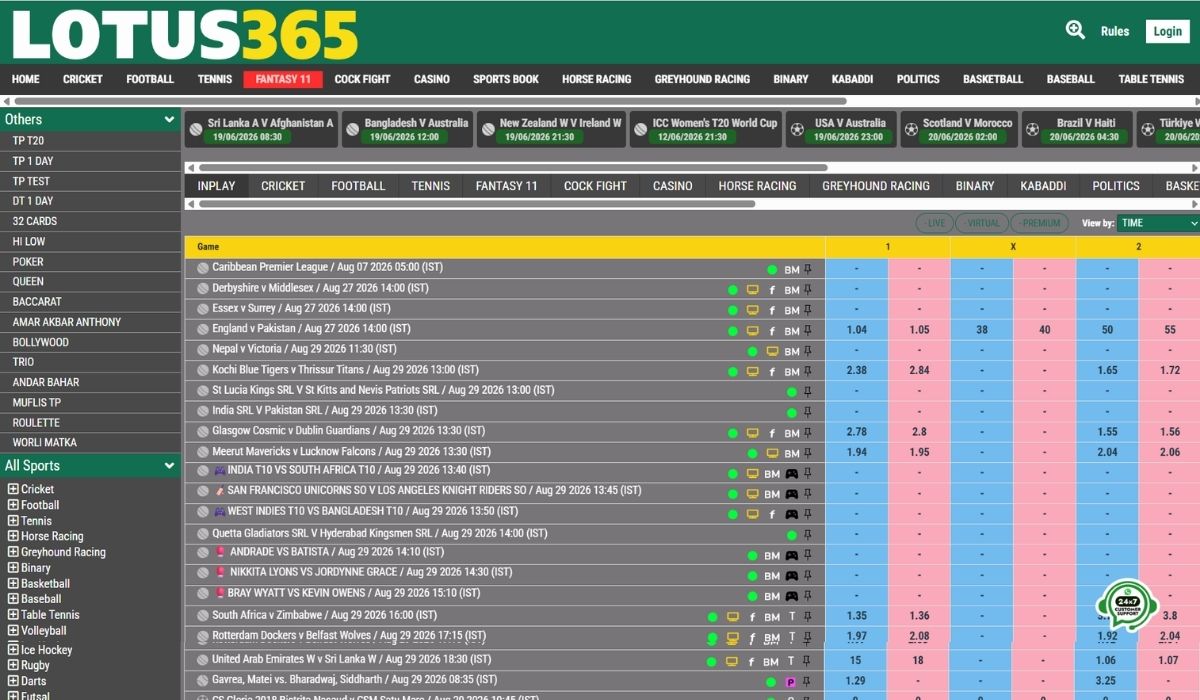Click BM icon for Caribbean Premier League
Screen dimensions: 1200x700
pos(791,270)
